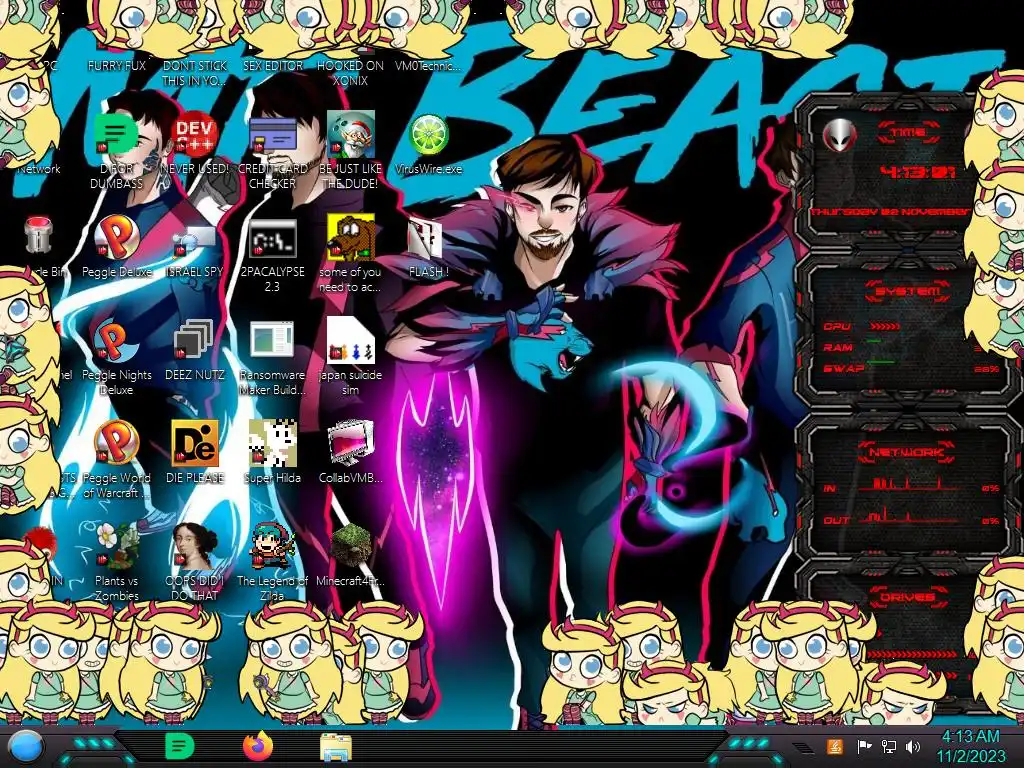Click the TIME header on the widget
This screenshot has height=768, width=1024.
(908, 132)
